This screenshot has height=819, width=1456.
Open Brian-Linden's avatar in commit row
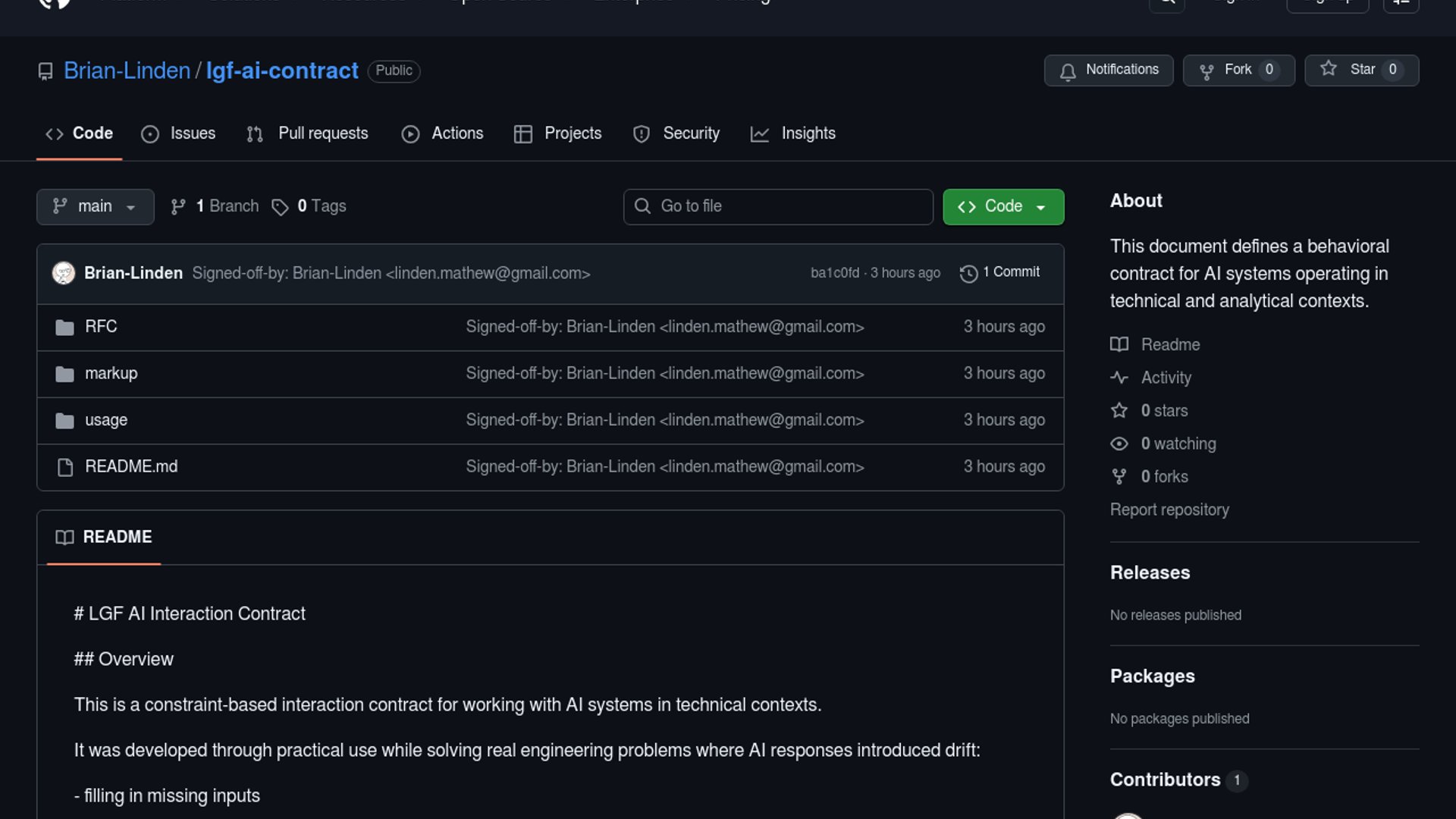tap(64, 273)
